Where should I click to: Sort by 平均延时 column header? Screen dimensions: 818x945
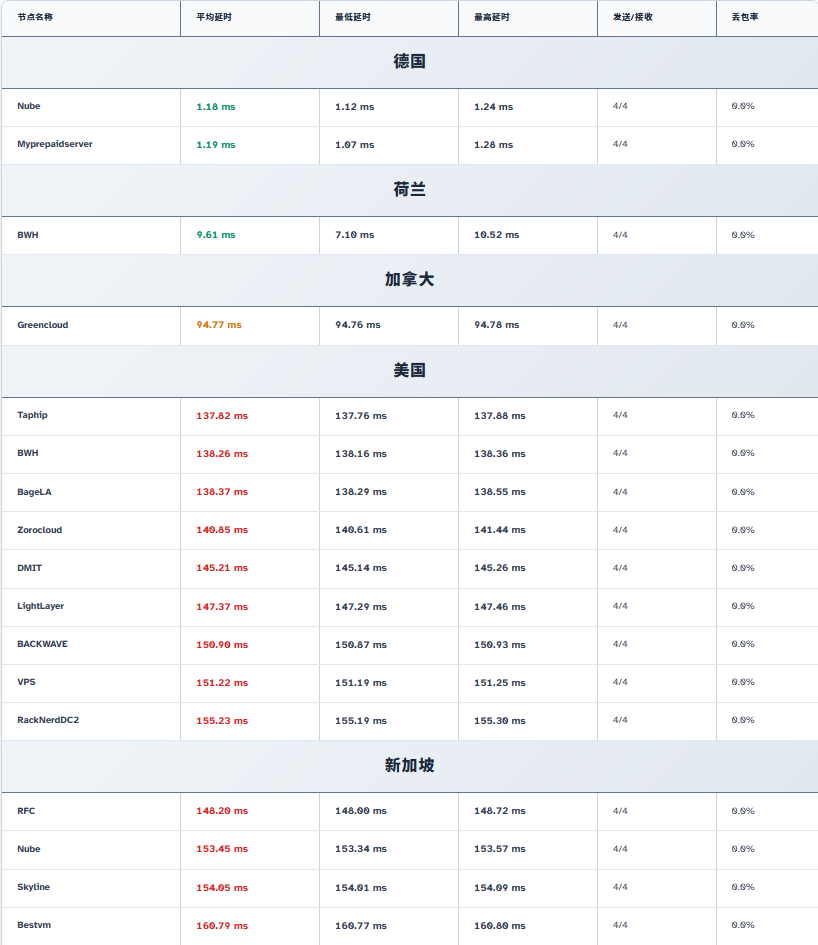coord(217,18)
